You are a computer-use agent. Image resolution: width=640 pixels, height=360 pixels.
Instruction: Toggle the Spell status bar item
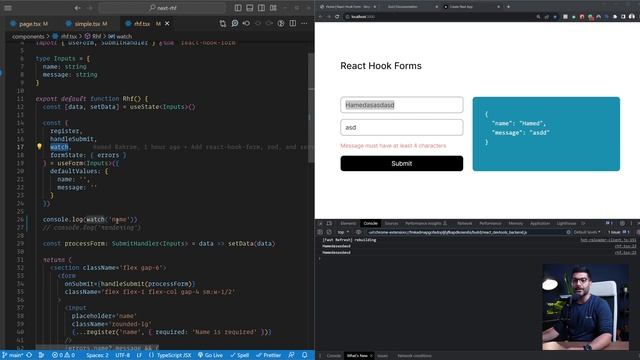click(239, 355)
